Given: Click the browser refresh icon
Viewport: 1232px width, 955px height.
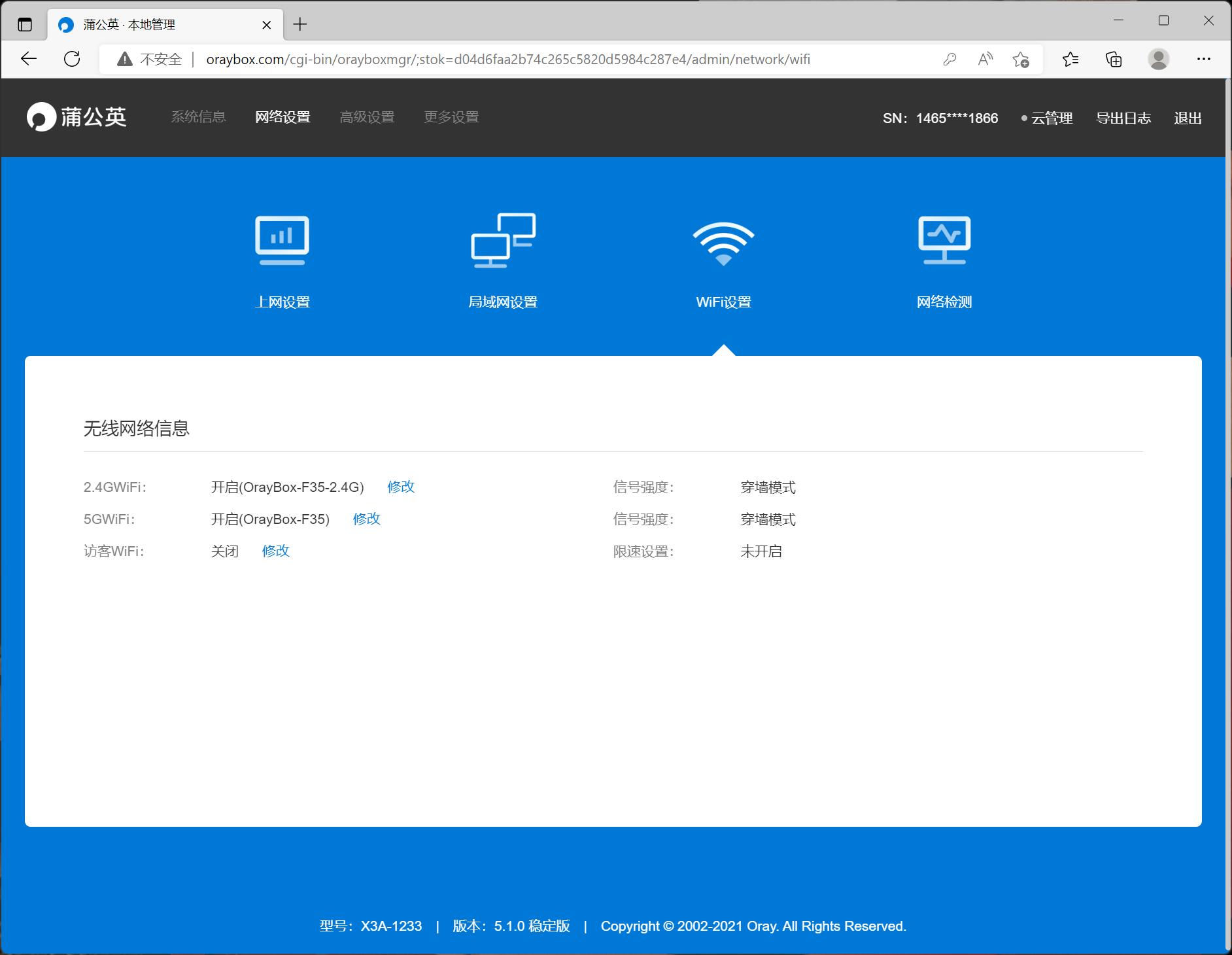Looking at the screenshot, I should pos(72,59).
